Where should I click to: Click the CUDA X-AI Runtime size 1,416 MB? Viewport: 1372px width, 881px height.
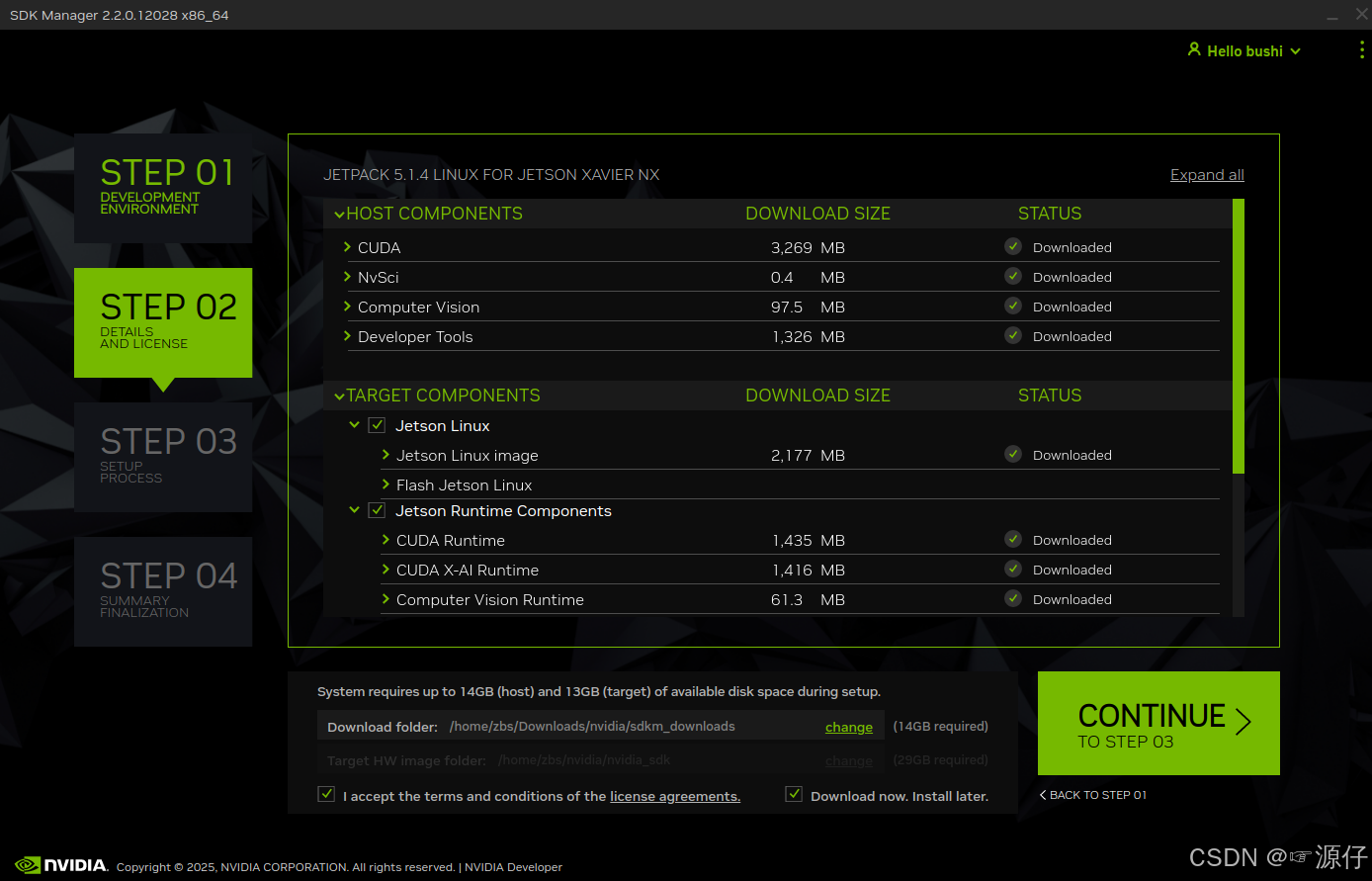pos(808,570)
